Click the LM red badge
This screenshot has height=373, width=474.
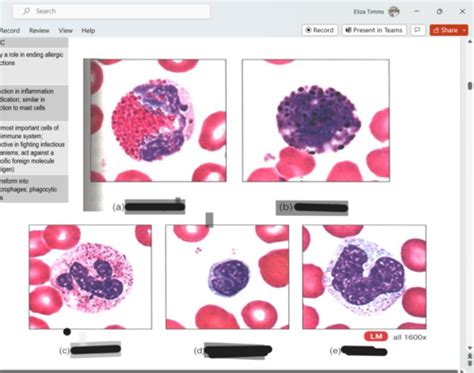[x=376, y=337]
